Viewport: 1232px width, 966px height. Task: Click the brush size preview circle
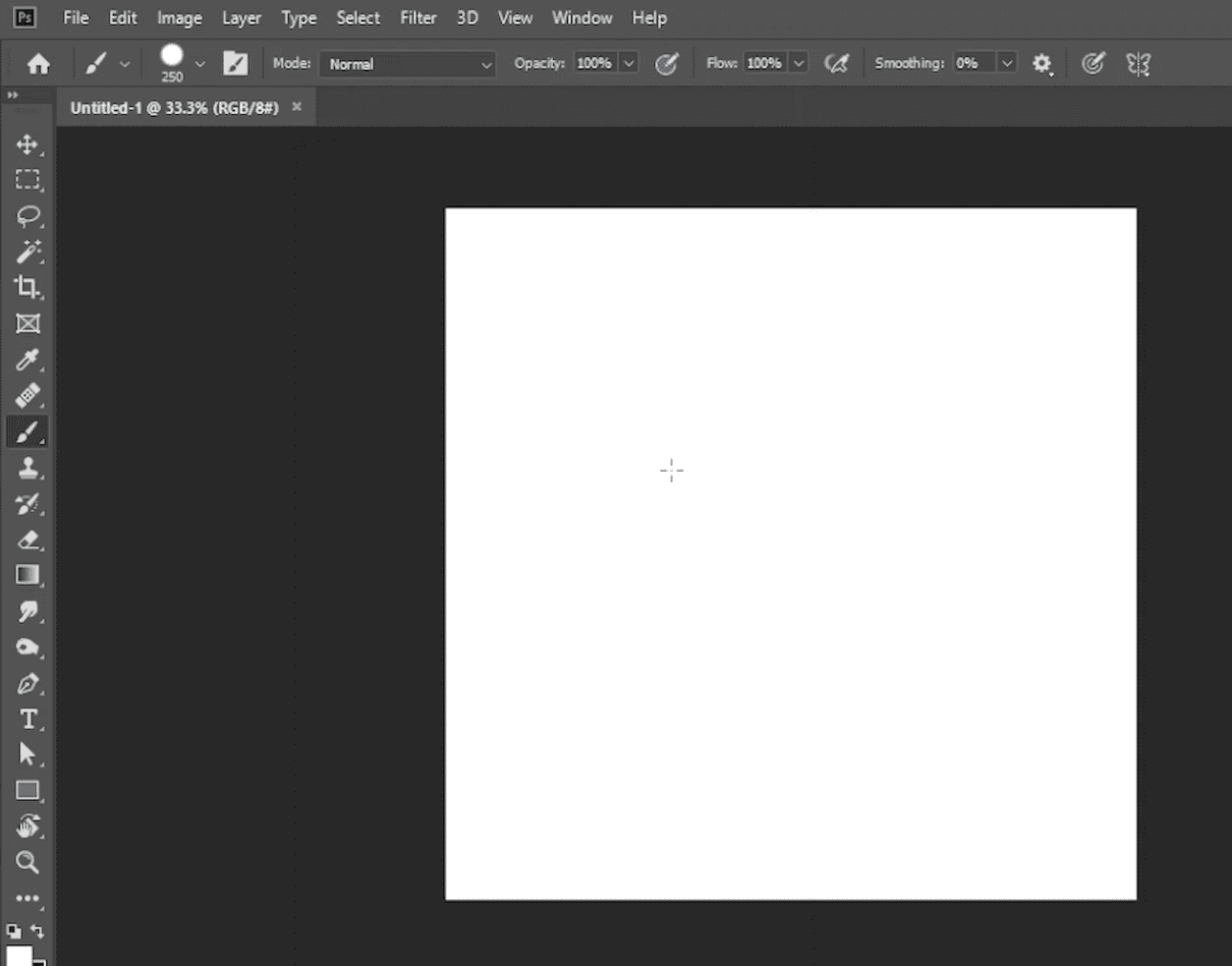click(172, 56)
